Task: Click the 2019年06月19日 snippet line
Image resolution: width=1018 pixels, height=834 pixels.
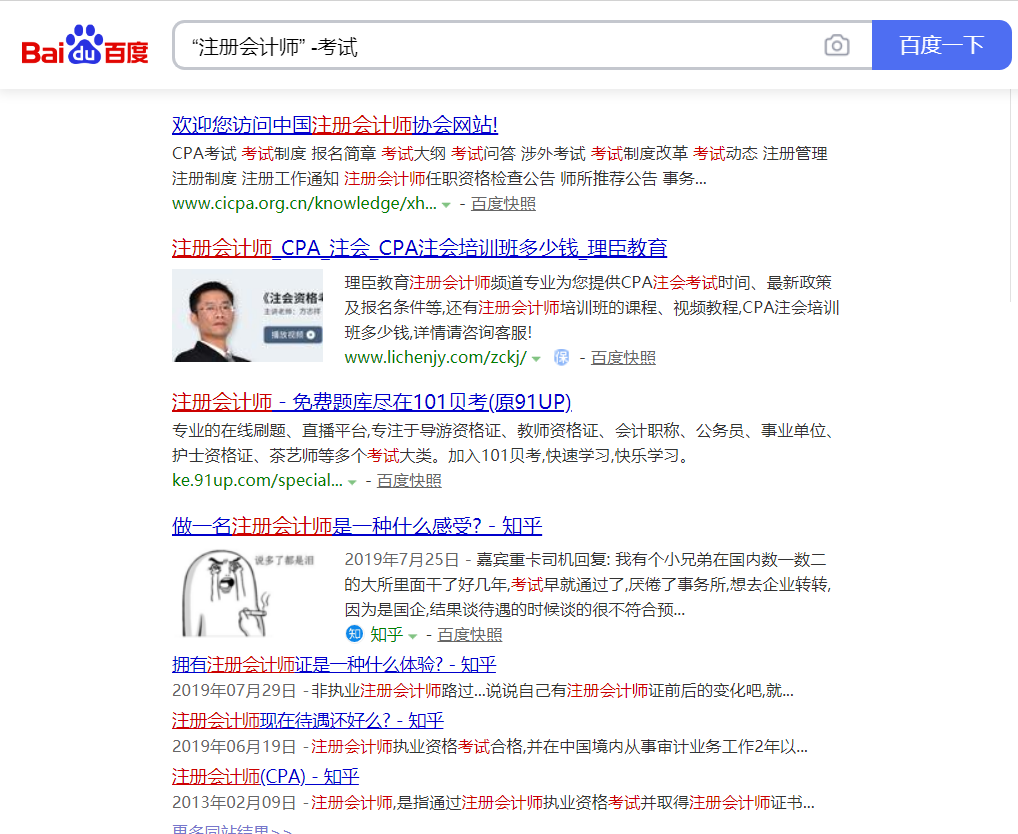Action: tap(490, 747)
